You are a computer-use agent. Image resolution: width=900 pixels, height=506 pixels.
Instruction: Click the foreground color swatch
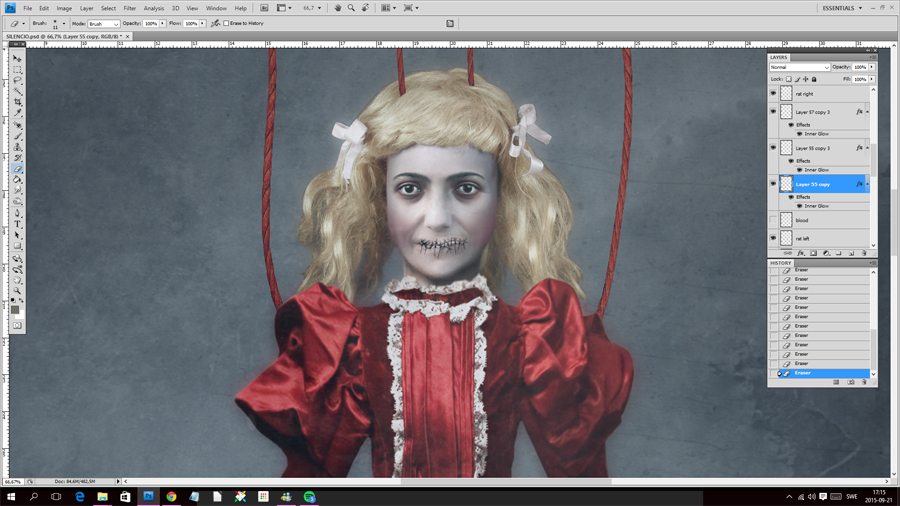click(15, 309)
